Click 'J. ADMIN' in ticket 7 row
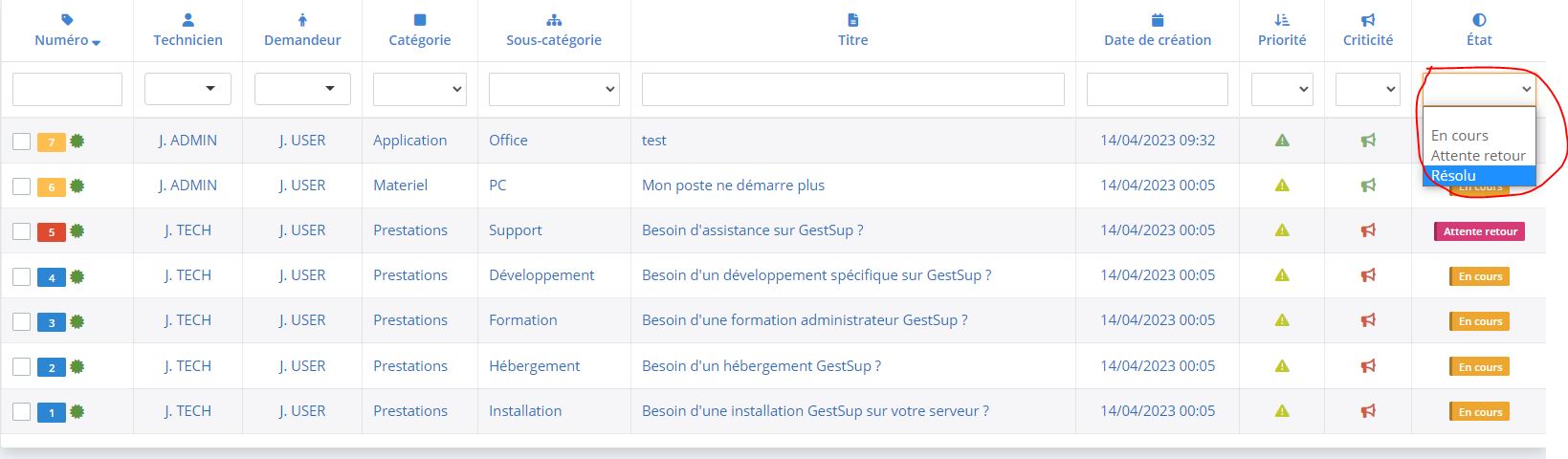Screen dimensions: 1568x459 point(188,141)
